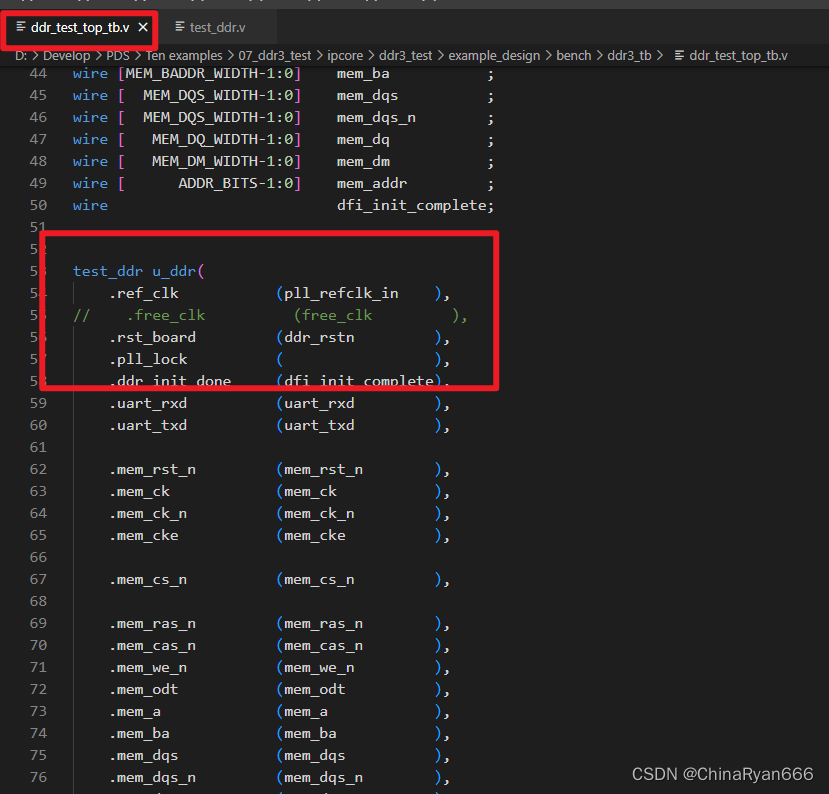Click the .mem_ba port on line 74
This screenshot has width=829, height=794.
click(139, 734)
